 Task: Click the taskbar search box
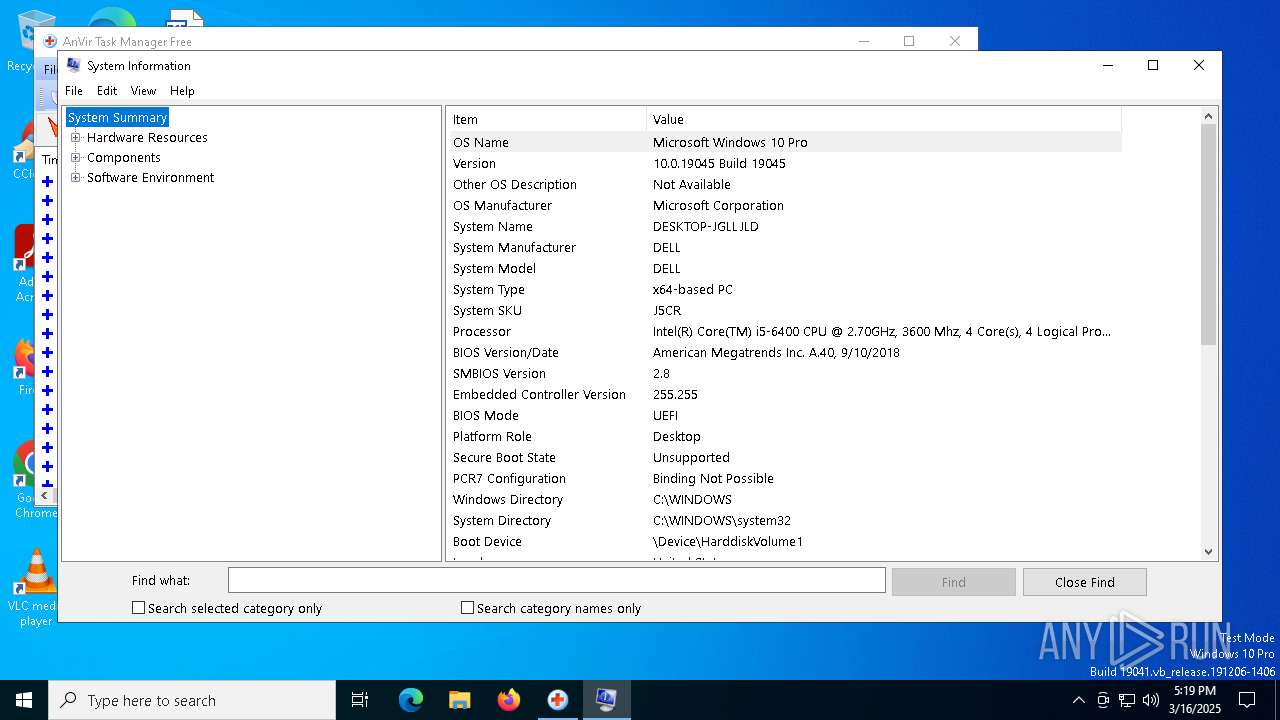point(192,700)
